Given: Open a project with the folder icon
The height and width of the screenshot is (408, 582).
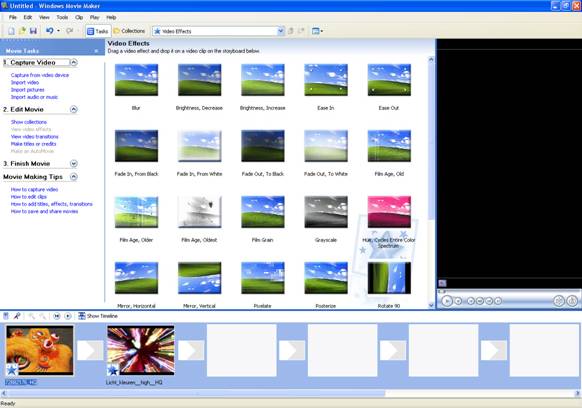Looking at the screenshot, I should [x=22, y=31].
